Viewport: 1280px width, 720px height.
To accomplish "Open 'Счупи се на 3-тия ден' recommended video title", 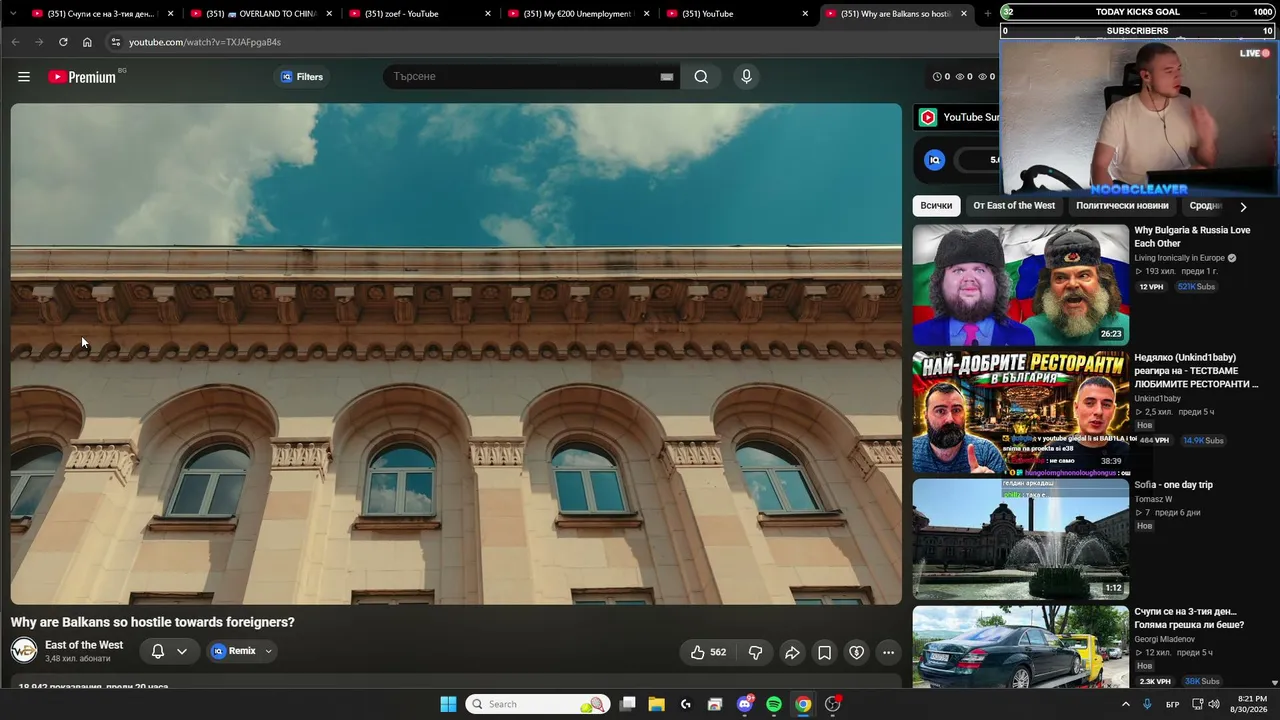I will [x=1189, y=618].
